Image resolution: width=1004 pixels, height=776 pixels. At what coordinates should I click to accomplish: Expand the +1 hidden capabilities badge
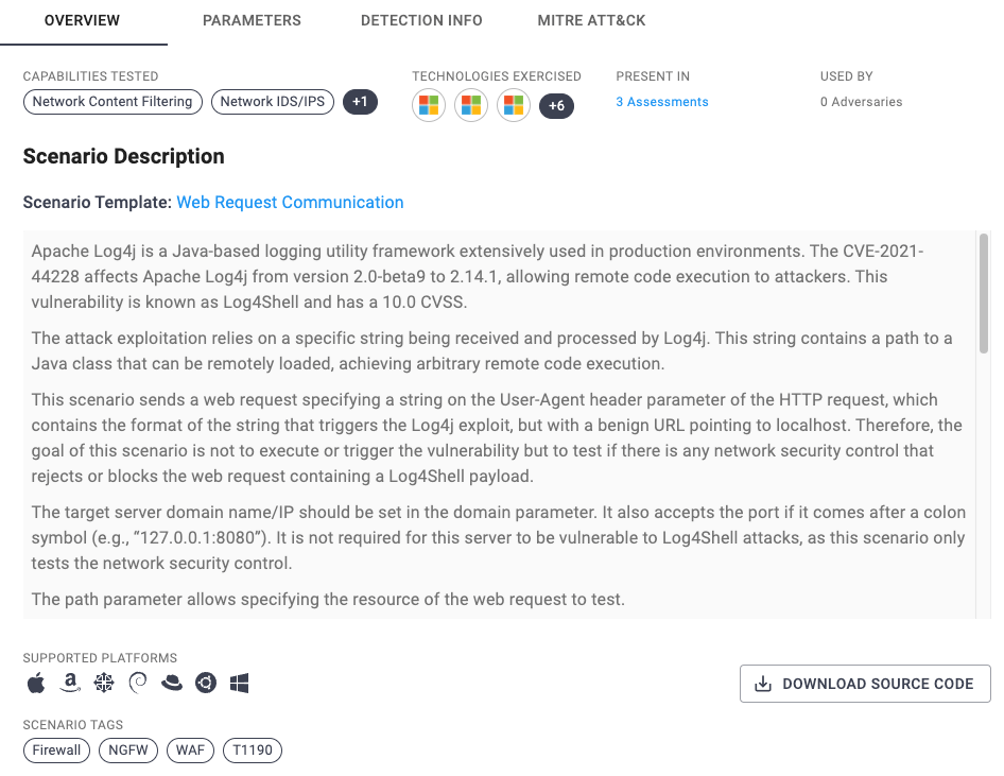coord(360,102)
